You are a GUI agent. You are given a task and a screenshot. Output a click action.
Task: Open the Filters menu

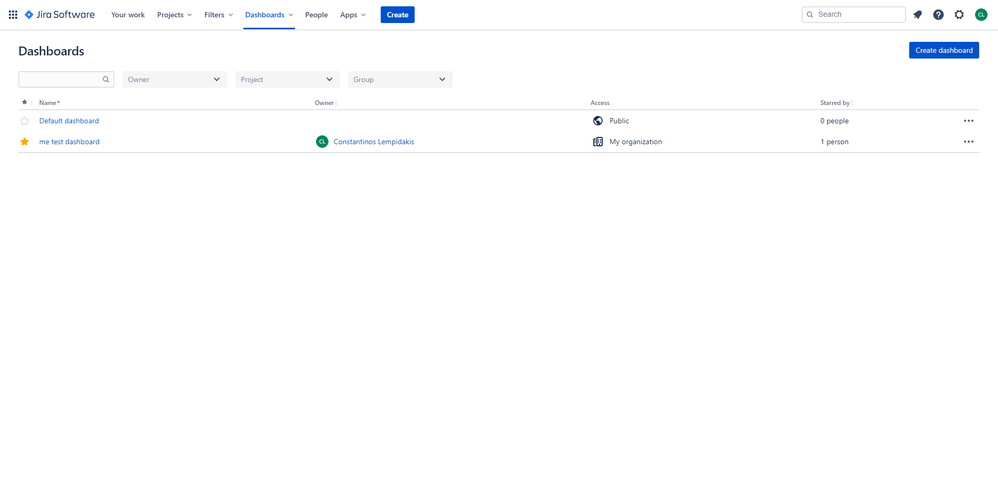(218, 15)
